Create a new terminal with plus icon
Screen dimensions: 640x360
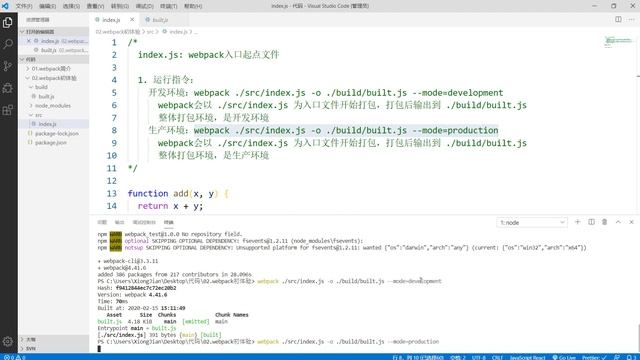tap(578, 222)
